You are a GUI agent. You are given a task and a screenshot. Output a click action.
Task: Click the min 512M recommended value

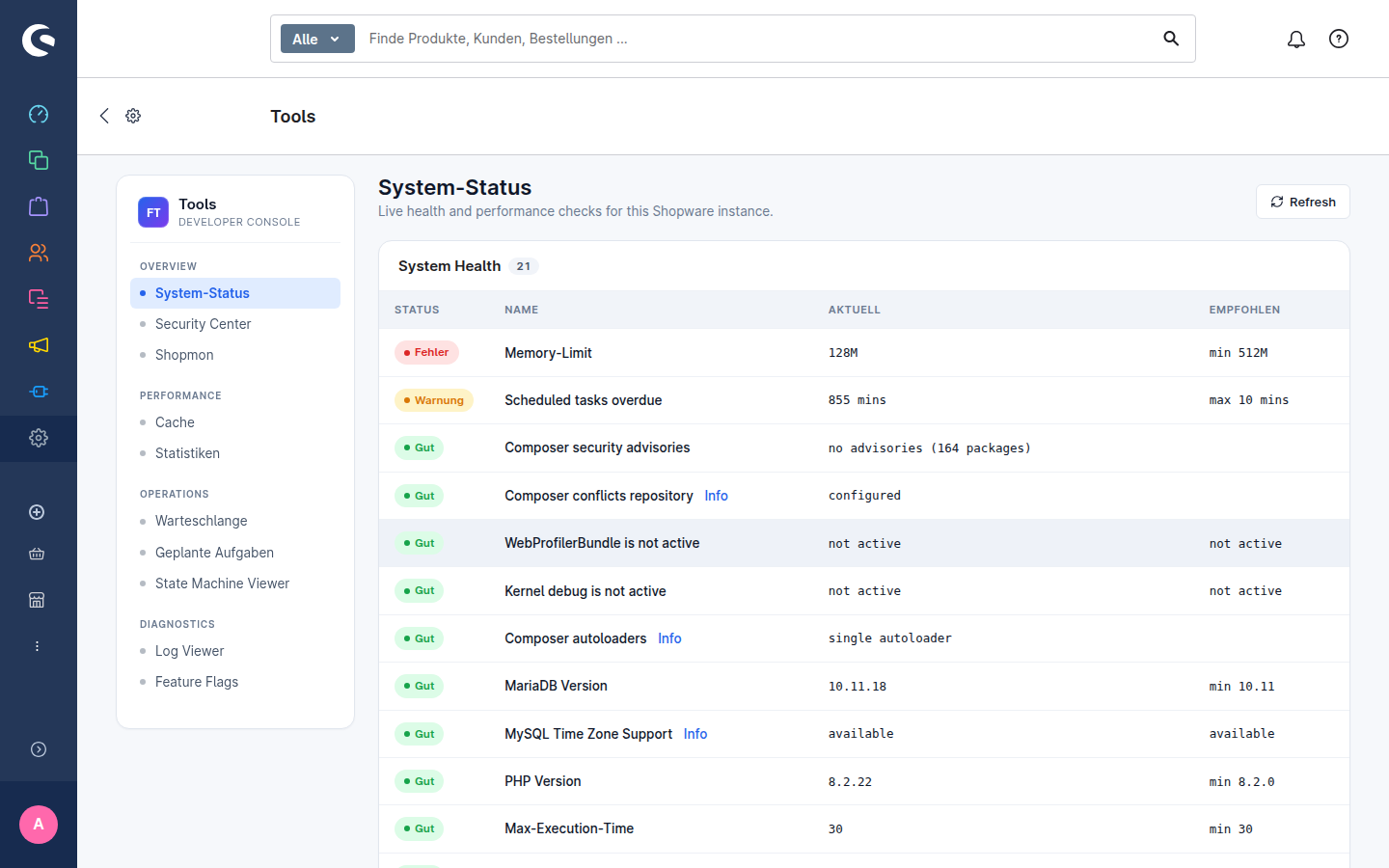pyautogui.click(x=1239, y=353)
